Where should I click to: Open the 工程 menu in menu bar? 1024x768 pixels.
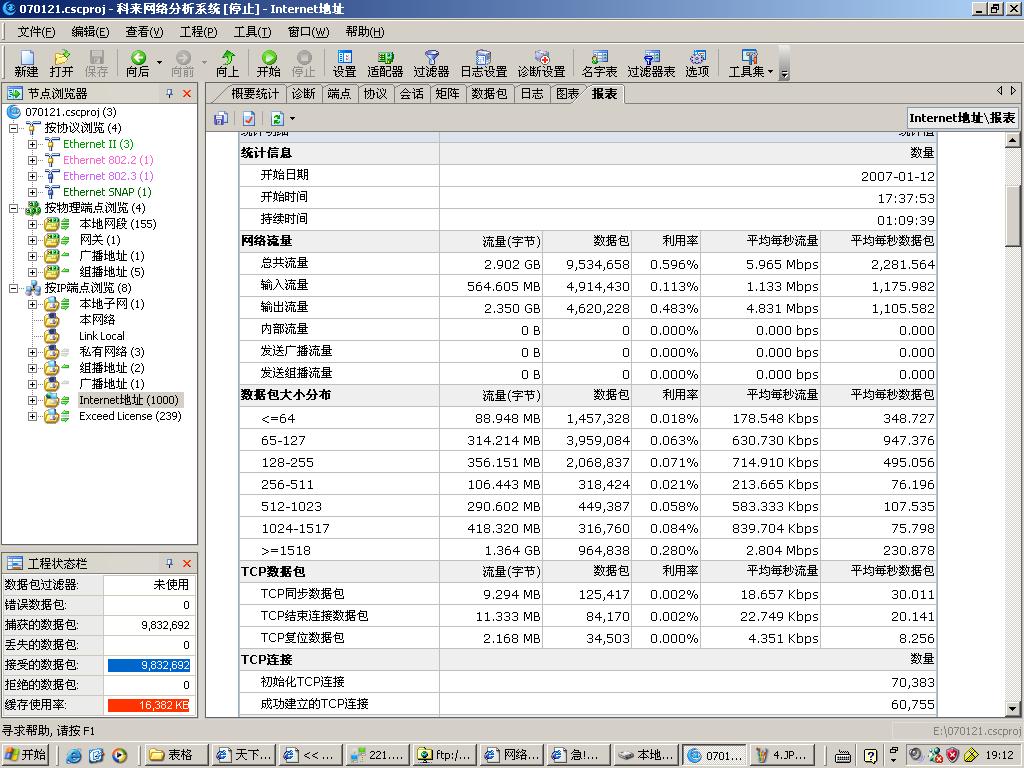(198, 32)
